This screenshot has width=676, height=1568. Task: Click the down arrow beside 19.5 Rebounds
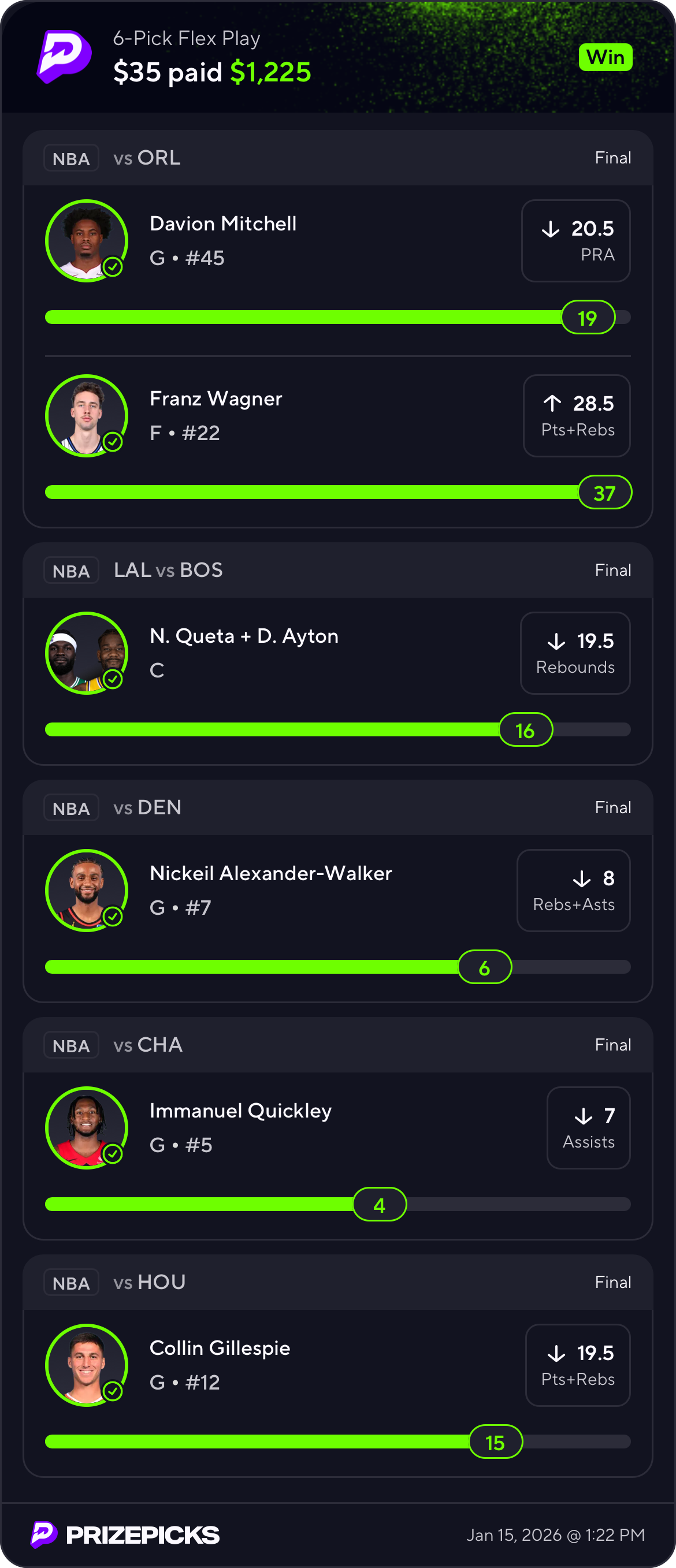[x=556, y=641]
